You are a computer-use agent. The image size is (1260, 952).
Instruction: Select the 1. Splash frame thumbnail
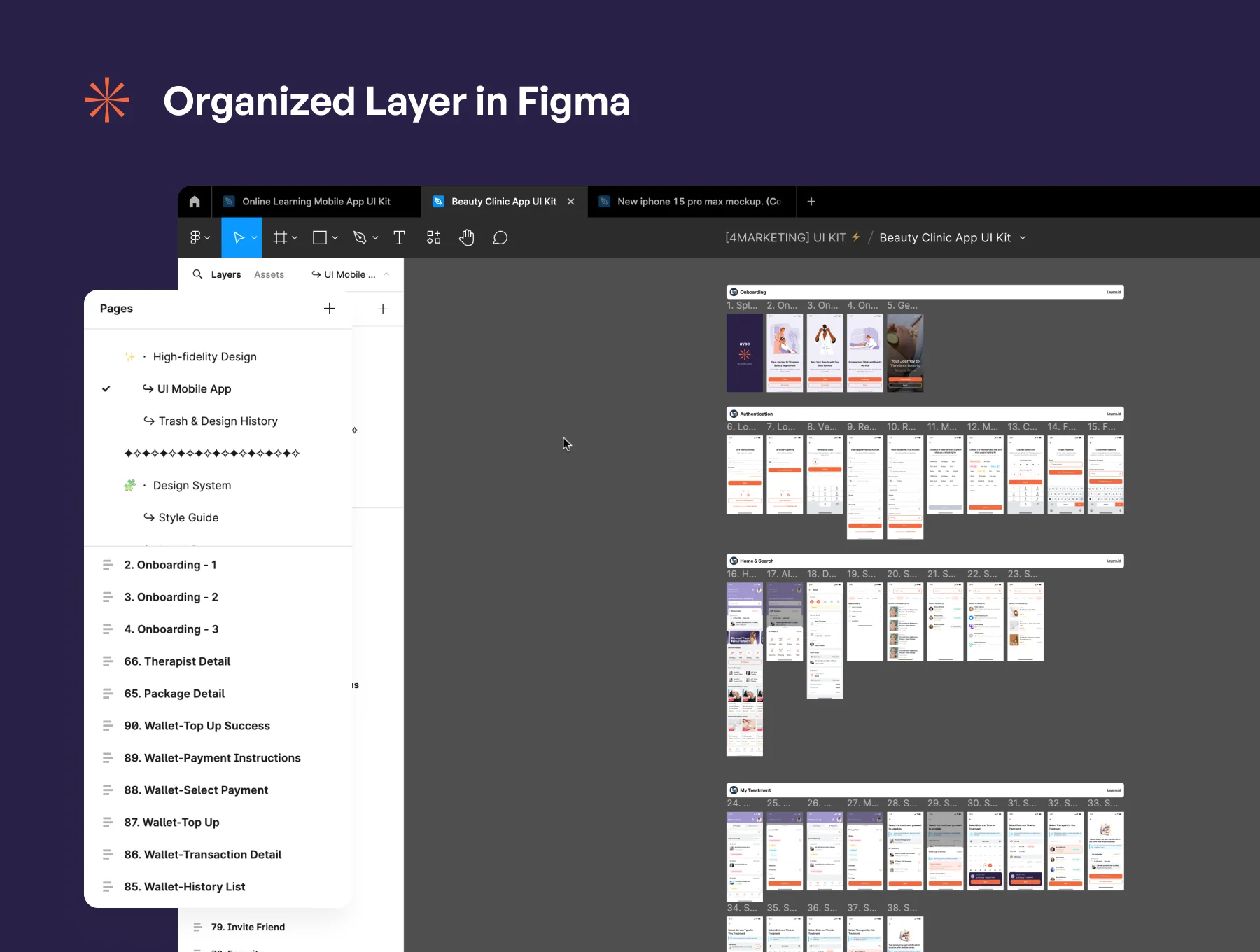click(x=745, y=353)
